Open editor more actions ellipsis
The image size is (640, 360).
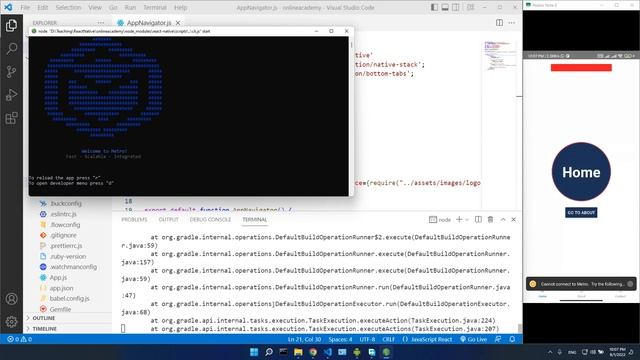[512, 23]
